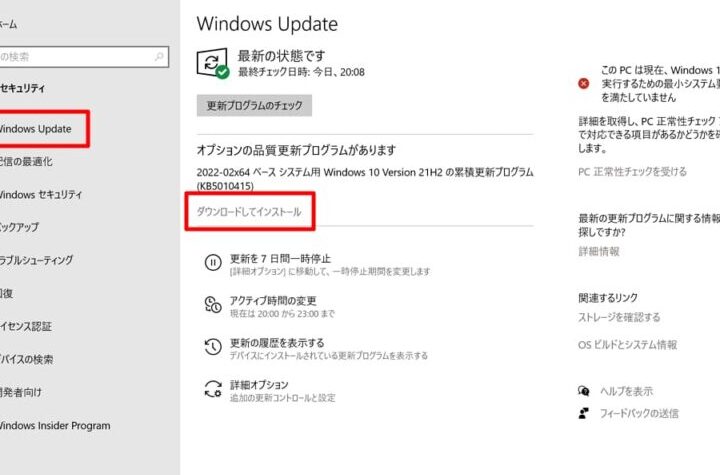720x475 pixels.
Task: Click the ダウンロードしてインストール link
Action: [x=248, y=212]
